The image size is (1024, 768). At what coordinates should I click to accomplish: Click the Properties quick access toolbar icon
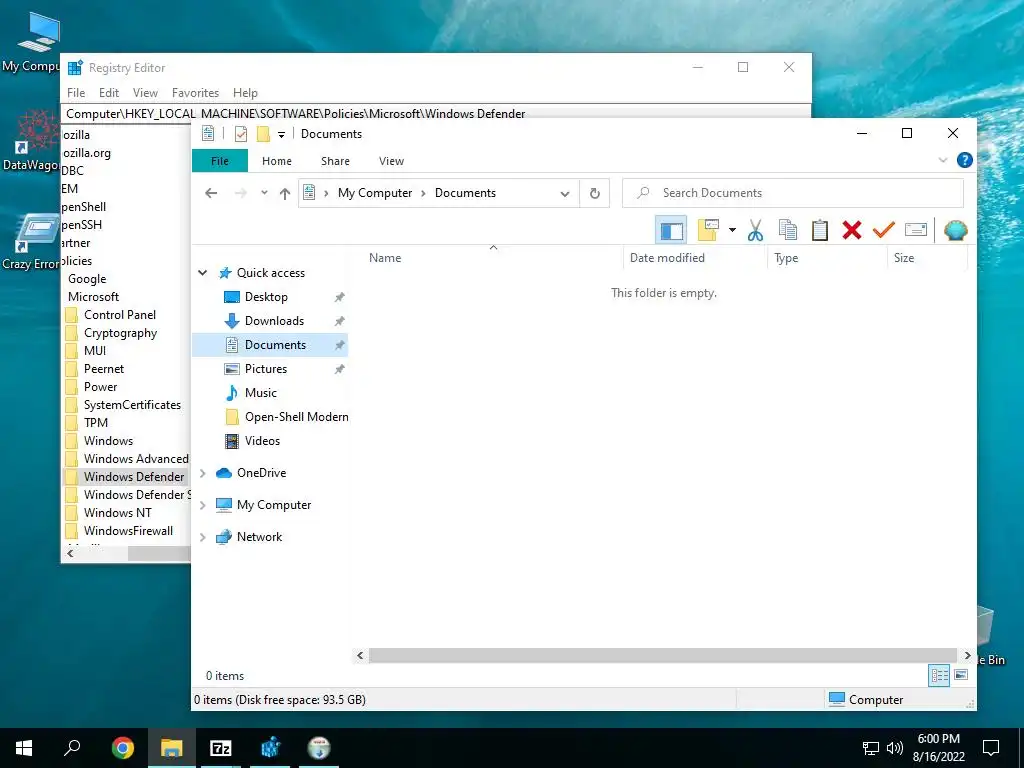pos(241,134)
